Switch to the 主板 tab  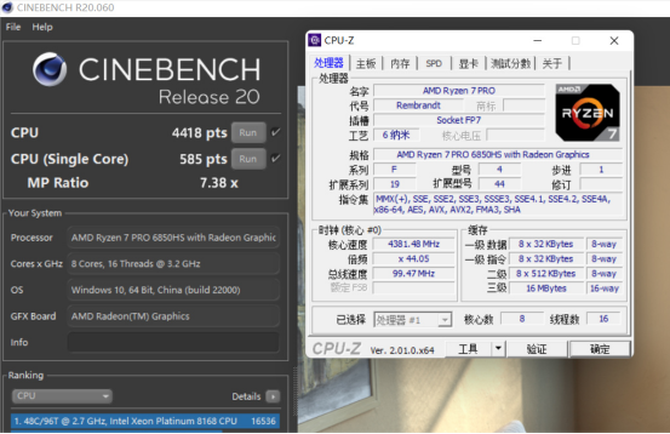tap(366, 64)
